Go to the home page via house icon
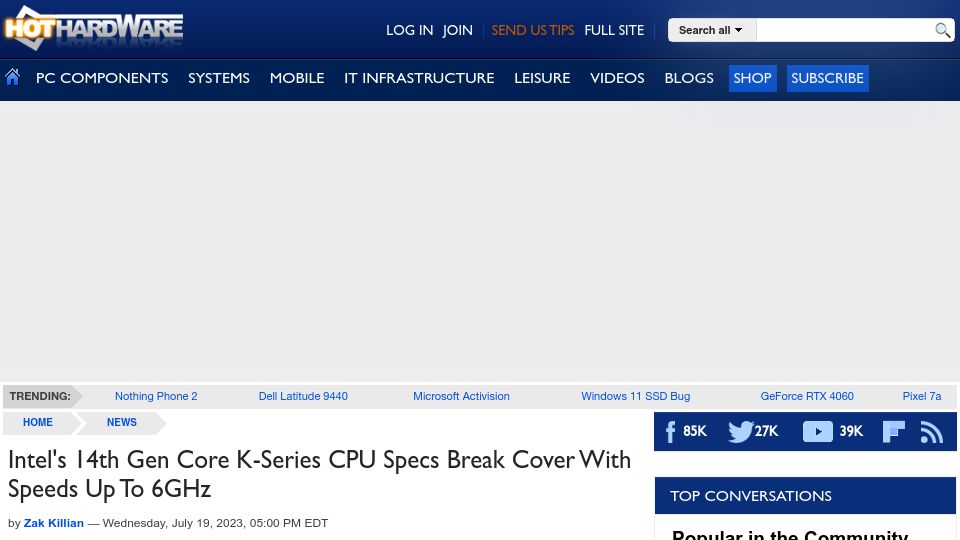The image size is (960, 540). point(12,77)
